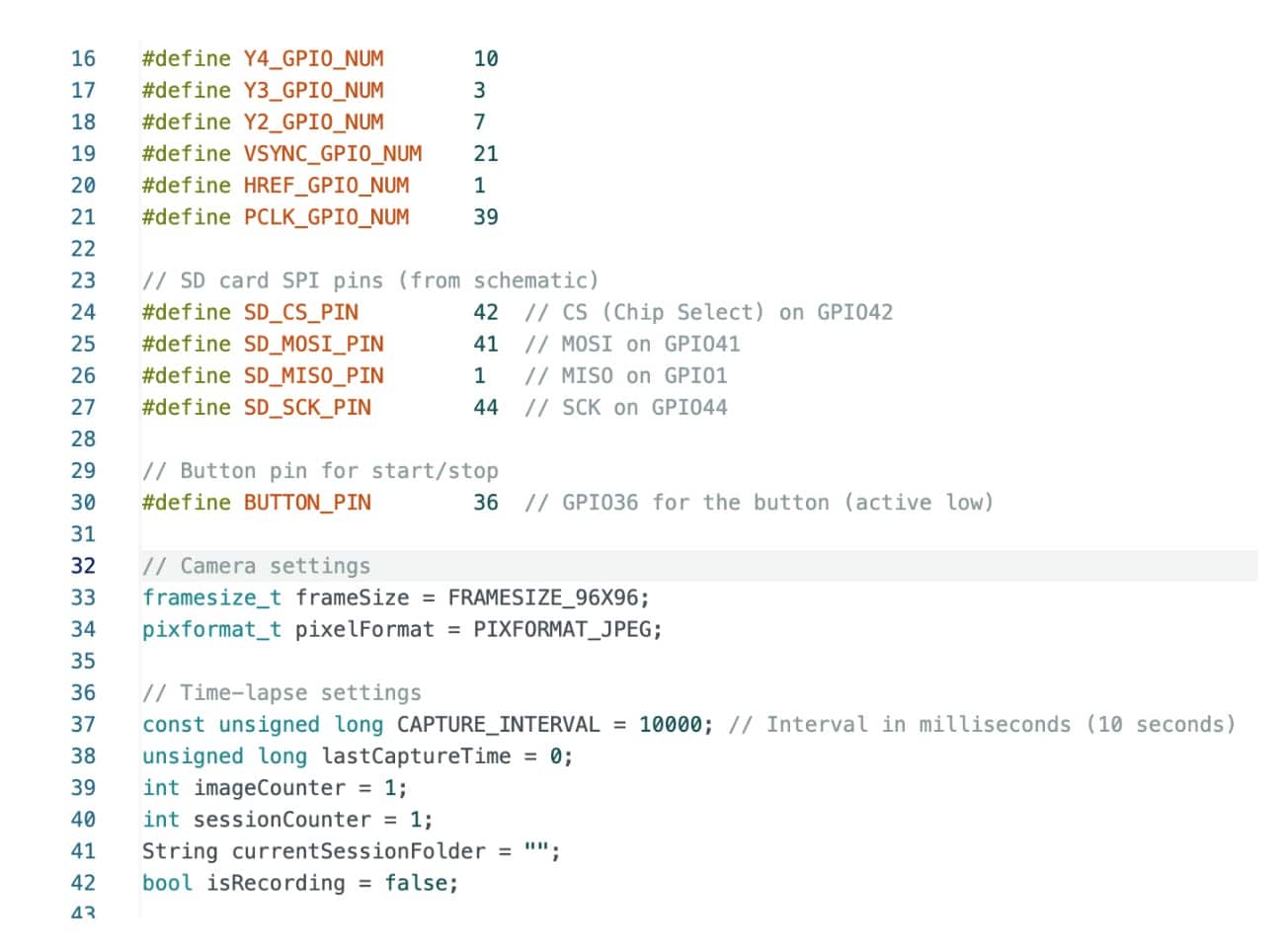1284x952 pixels.
Task: Click line number 32 in the gutter
Action: 83,566
